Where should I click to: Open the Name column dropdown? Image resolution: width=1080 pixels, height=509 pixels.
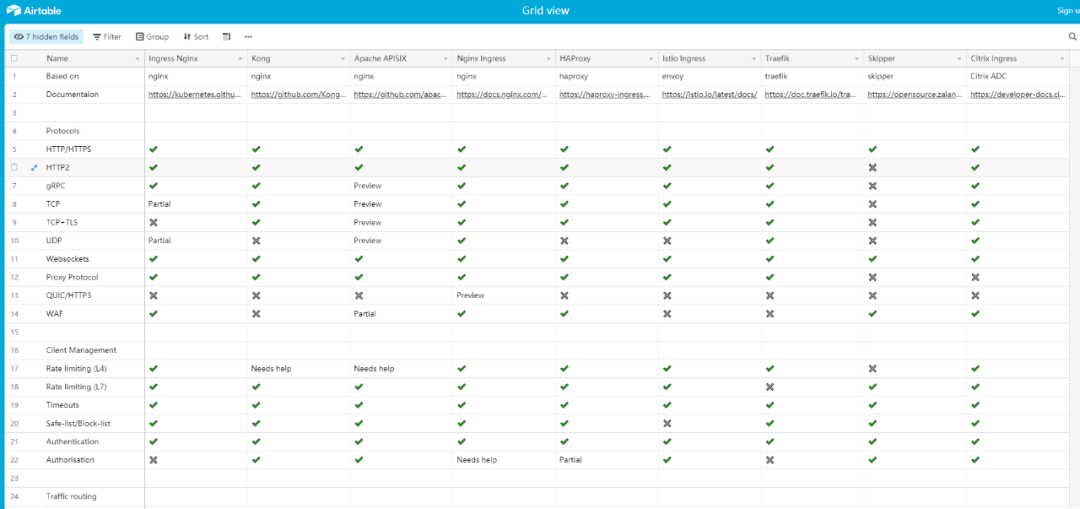pyautogui.click(x=138, y=59)
